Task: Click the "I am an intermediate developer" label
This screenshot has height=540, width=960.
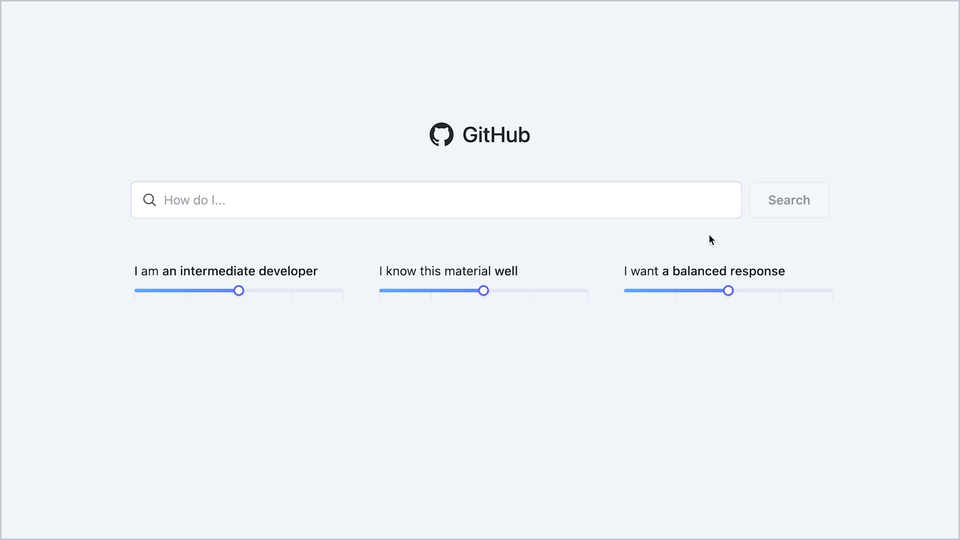Action: point(226,271)
